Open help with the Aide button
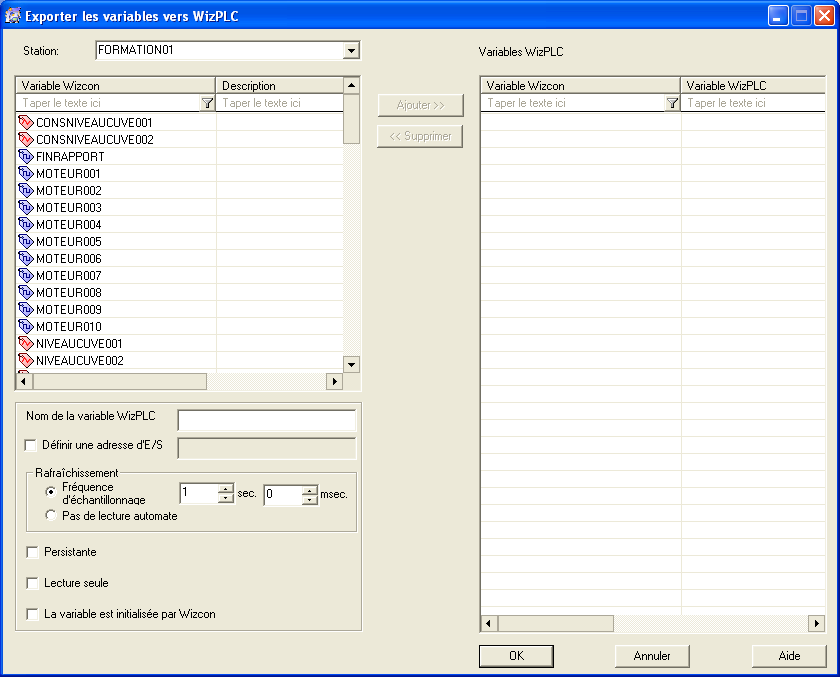The height and width of the screenshot is (677, 840). coord(789,656)
